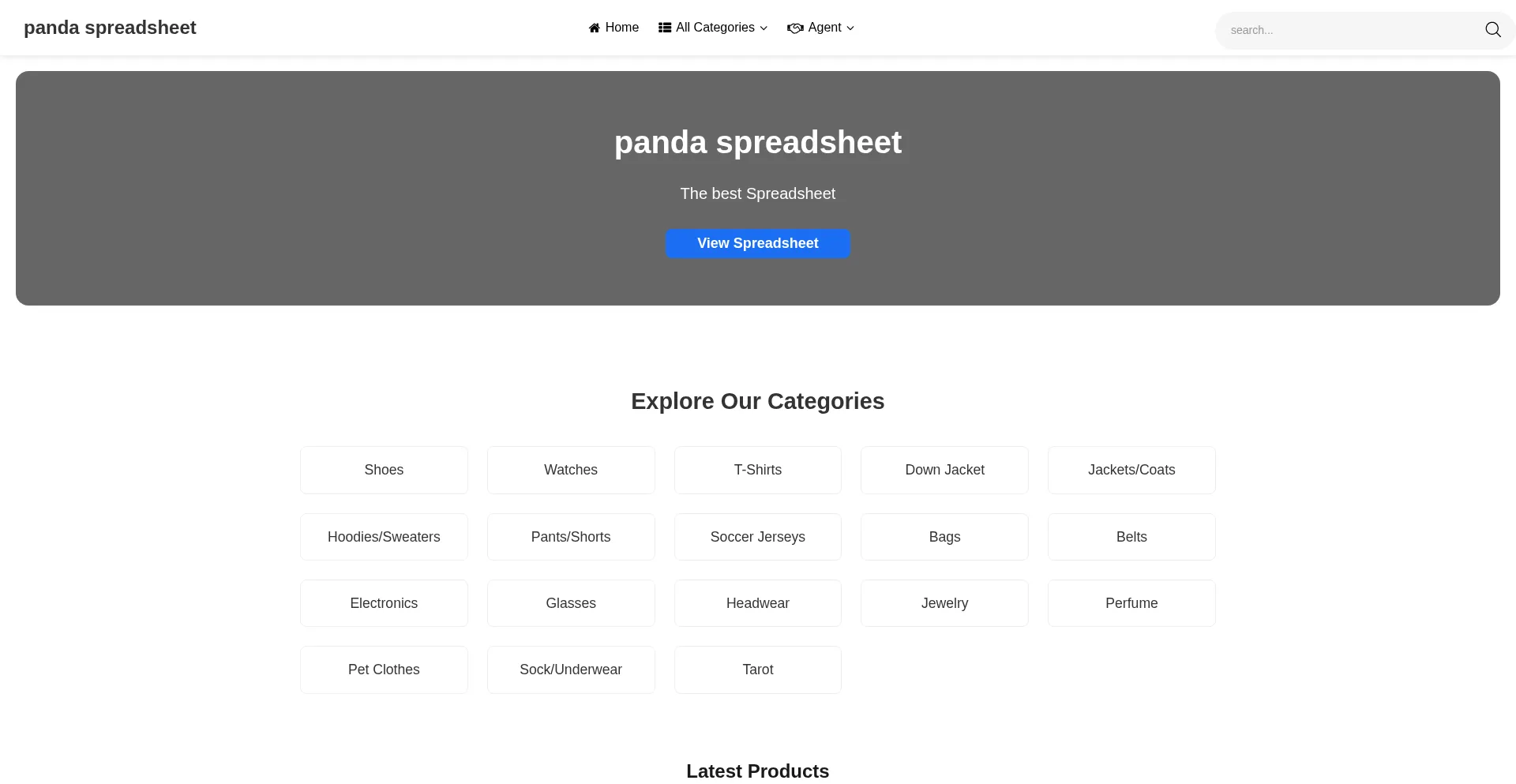Open the panda spreadsheet logo link
This screenshot has height=784, width=1516.
pyautogui.click(x=110, y=27)
